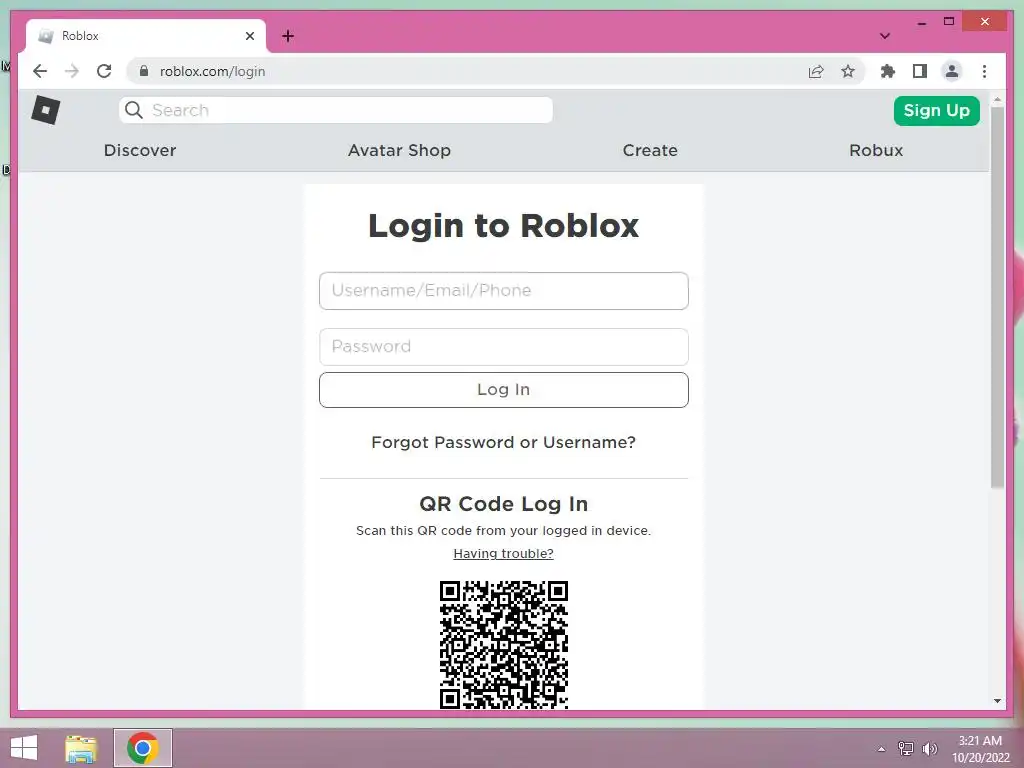
Task: Click the address bar URL roblox.com/login
Action: point(212,71)
